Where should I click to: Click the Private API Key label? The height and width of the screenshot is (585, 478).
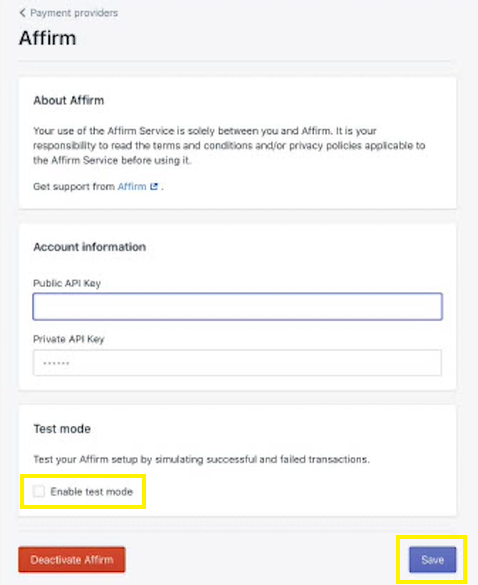pos(69,339)
